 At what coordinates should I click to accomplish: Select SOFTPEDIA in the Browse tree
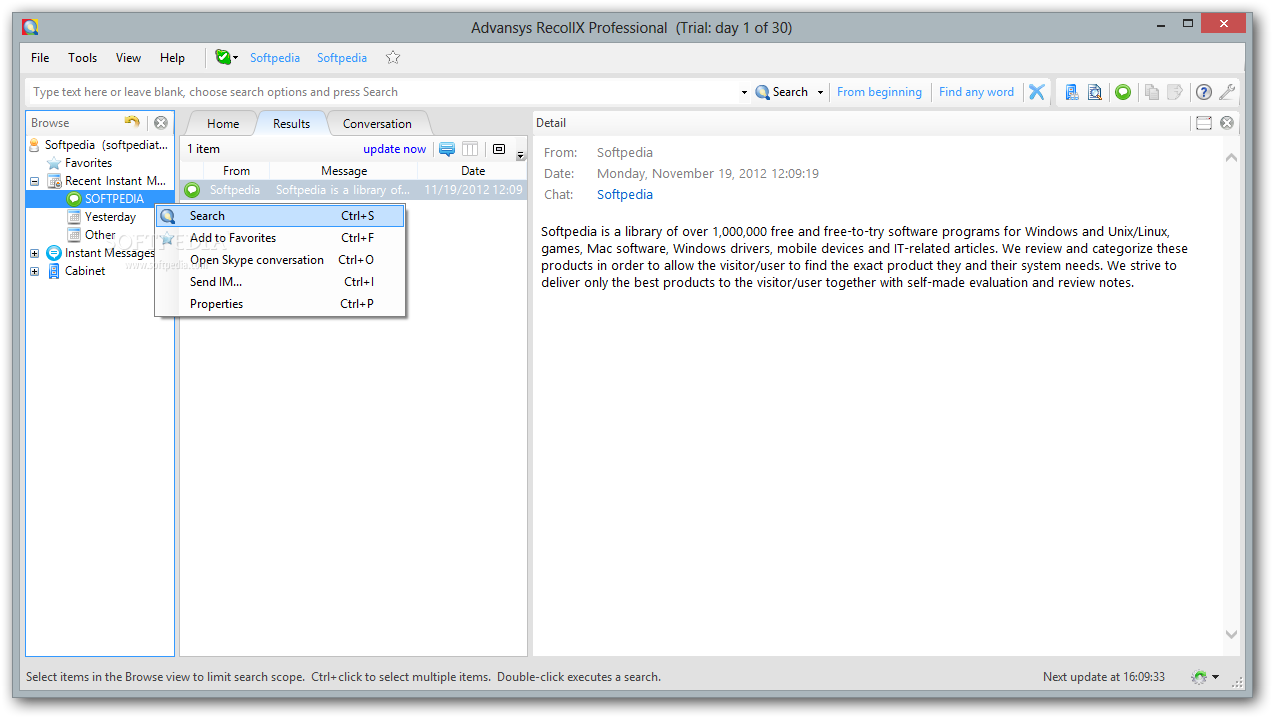point(114,199)
